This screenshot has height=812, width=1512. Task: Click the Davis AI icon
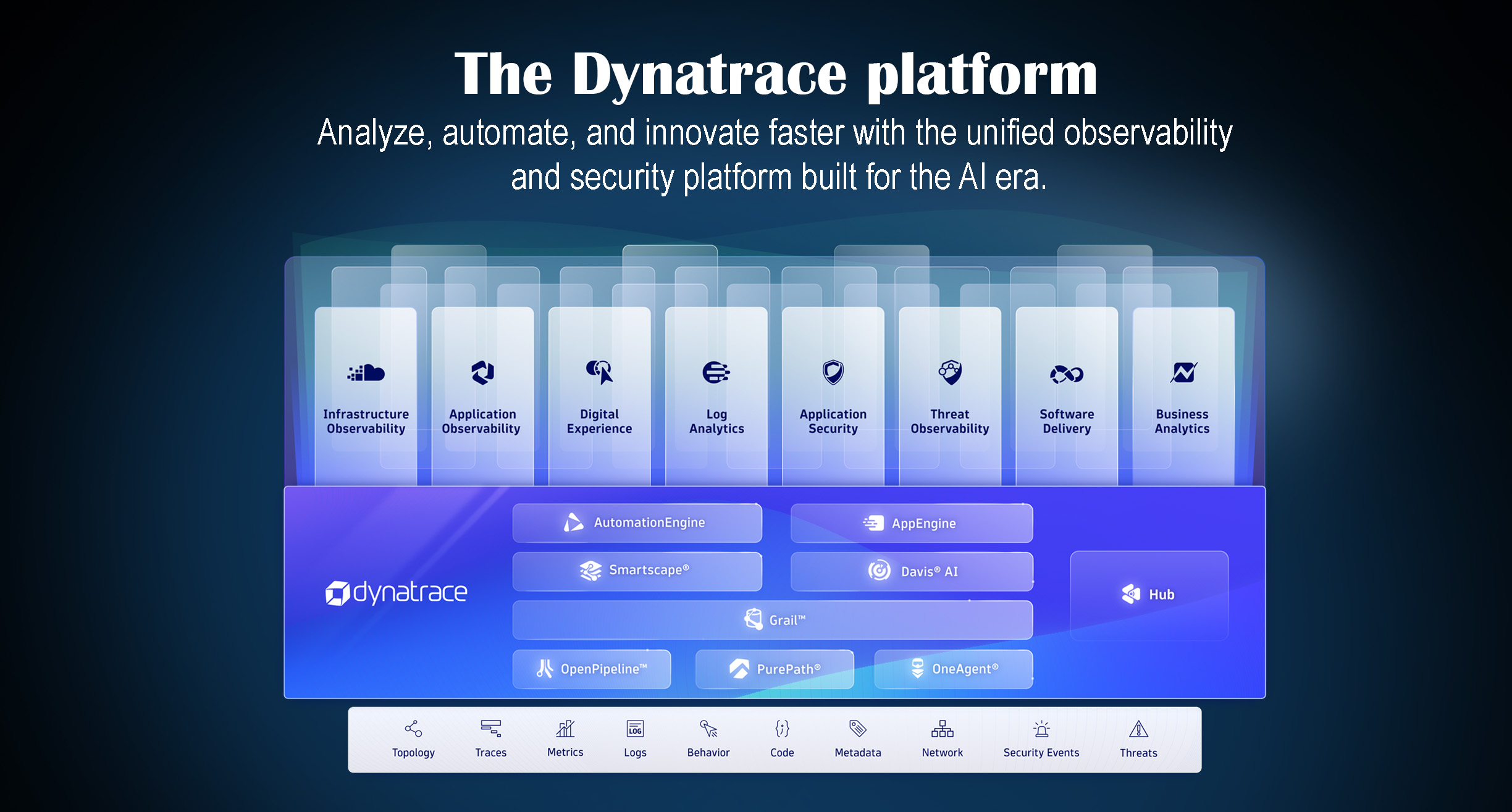[880, 571]
